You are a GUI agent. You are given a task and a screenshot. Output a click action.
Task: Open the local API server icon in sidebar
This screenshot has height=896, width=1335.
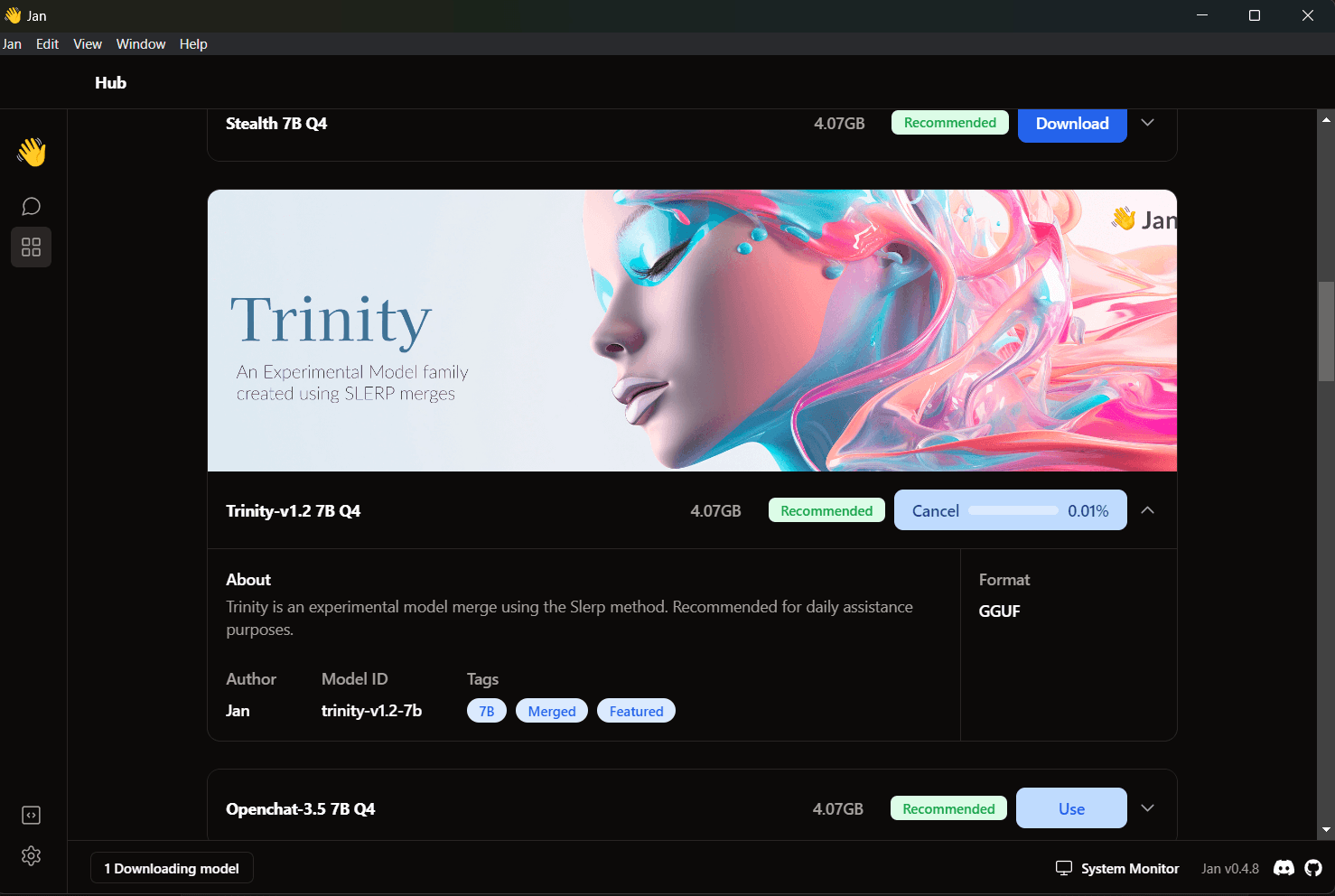pyautogui.click(x=32, y=816)
